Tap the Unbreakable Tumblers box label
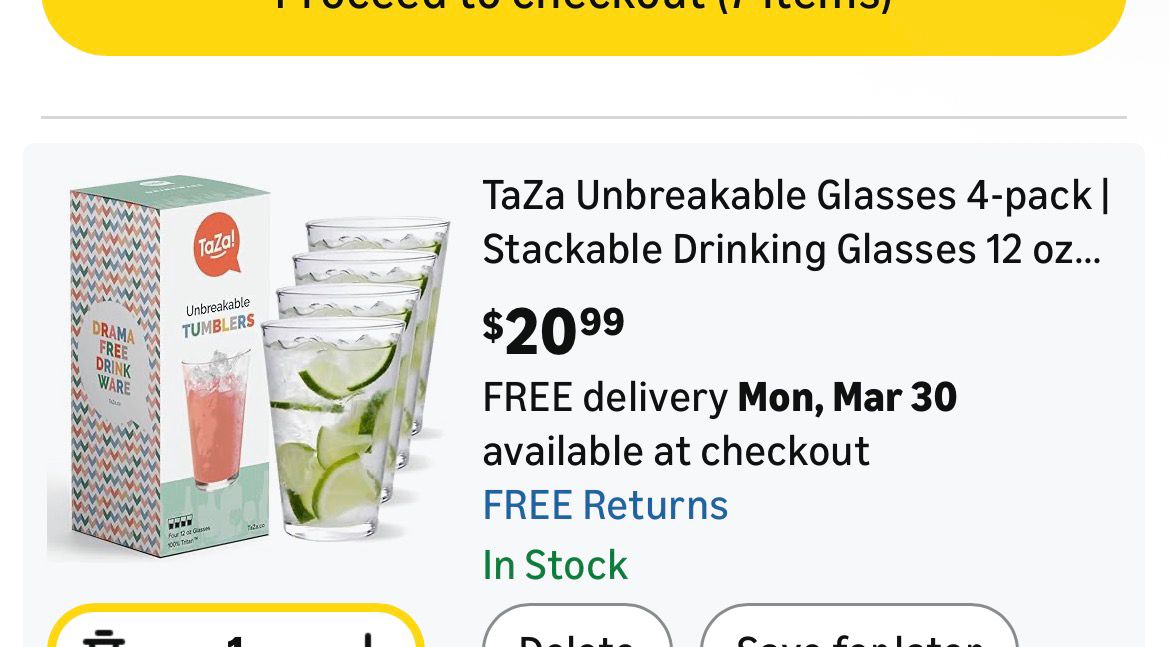This screenshot has height=647, width=1169. point(218,317)
